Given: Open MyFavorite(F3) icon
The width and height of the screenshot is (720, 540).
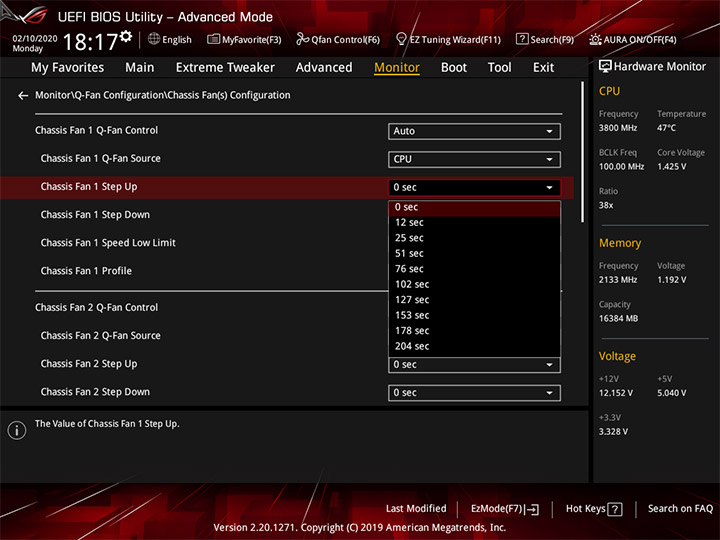Looking at the screenshot, I should (x=213, y=39).
